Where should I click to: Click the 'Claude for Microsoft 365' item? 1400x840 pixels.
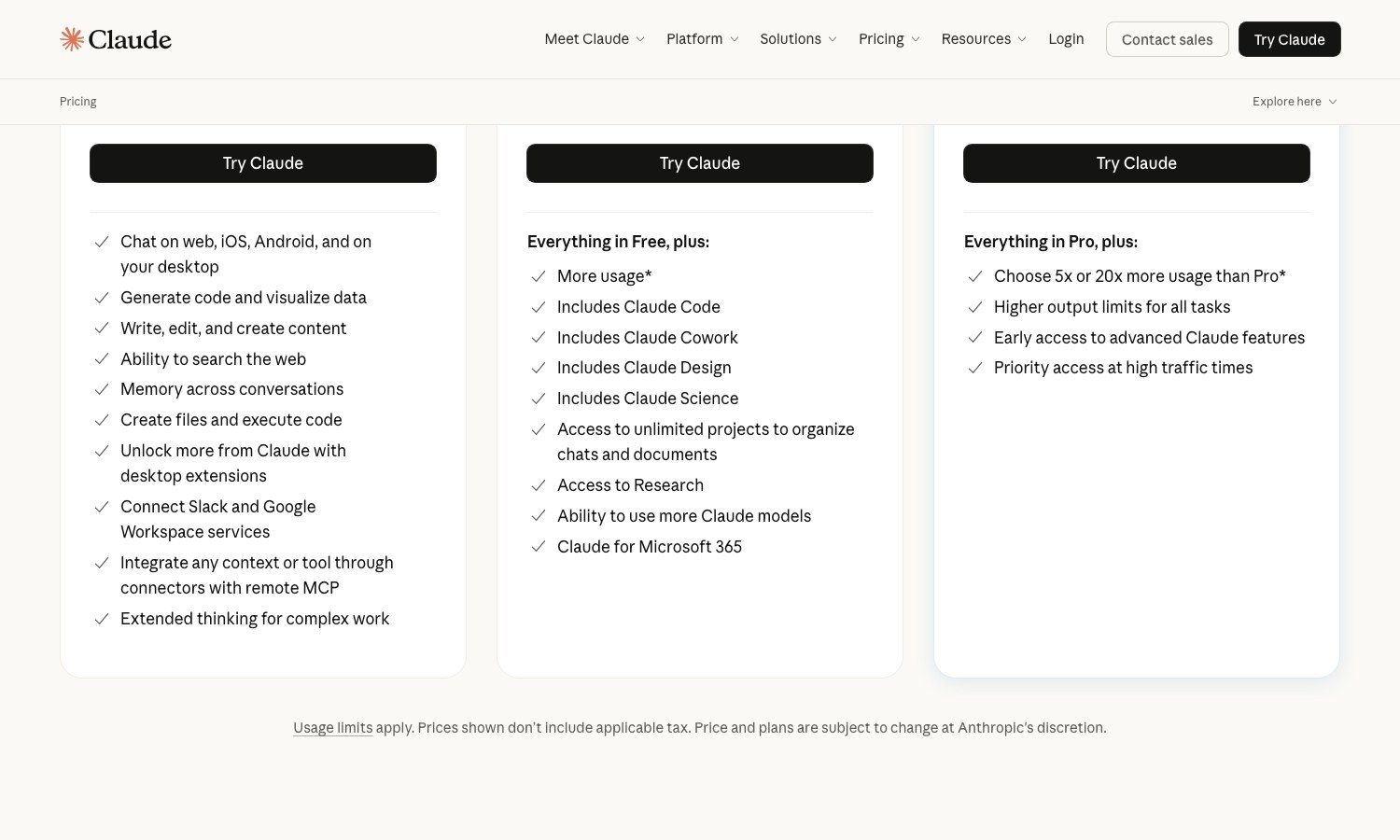click(x=650, y=547)
